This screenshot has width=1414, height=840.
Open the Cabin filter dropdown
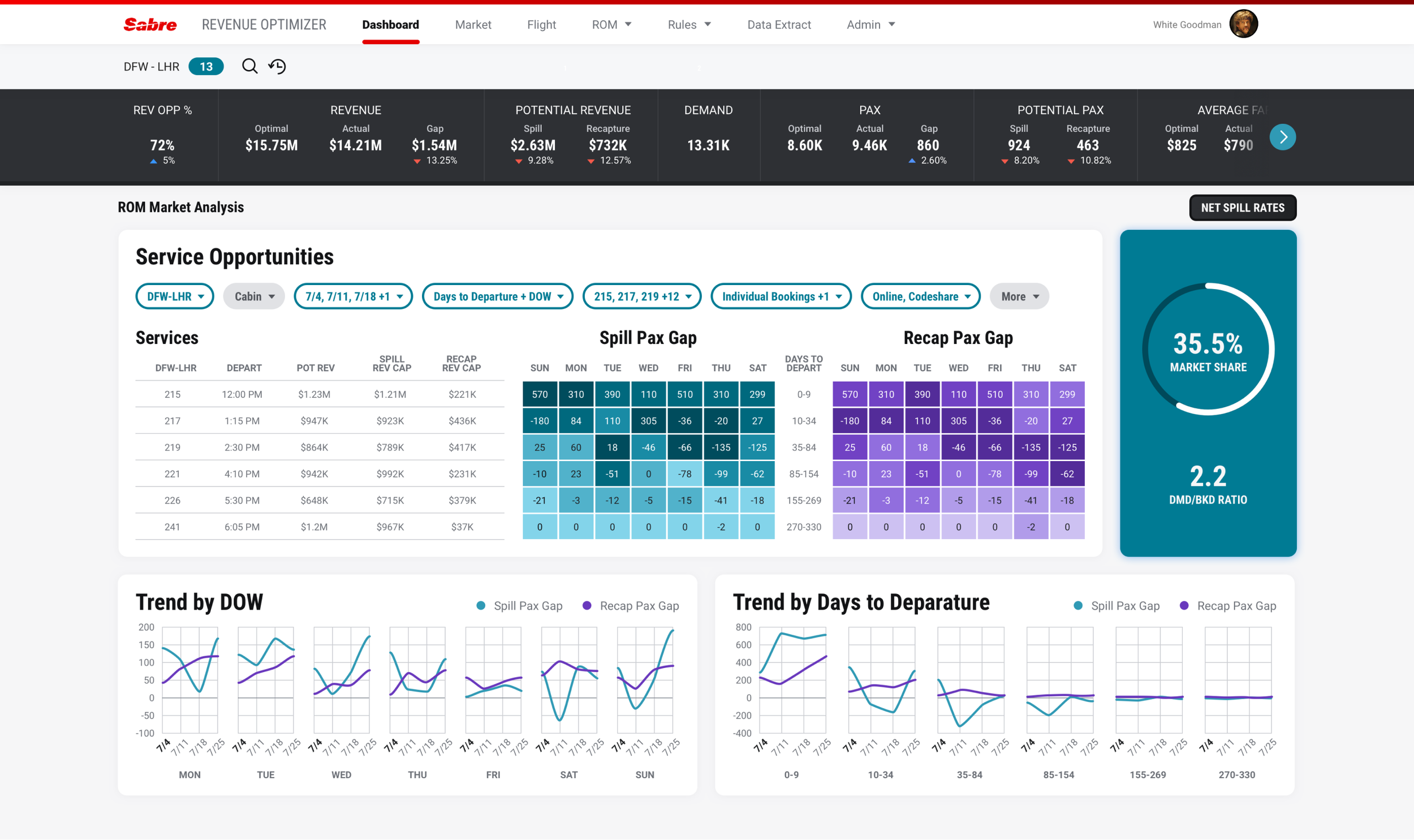point(253,296)
